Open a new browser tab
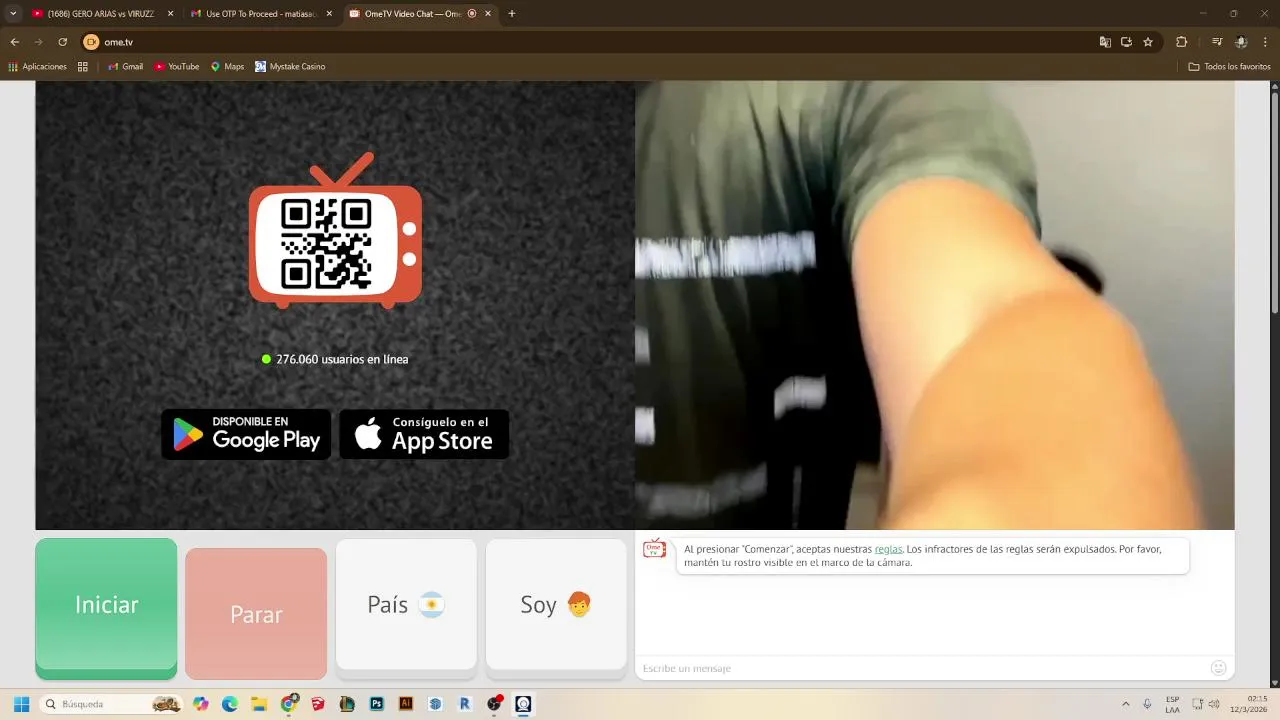 click(x=512, y=14)
